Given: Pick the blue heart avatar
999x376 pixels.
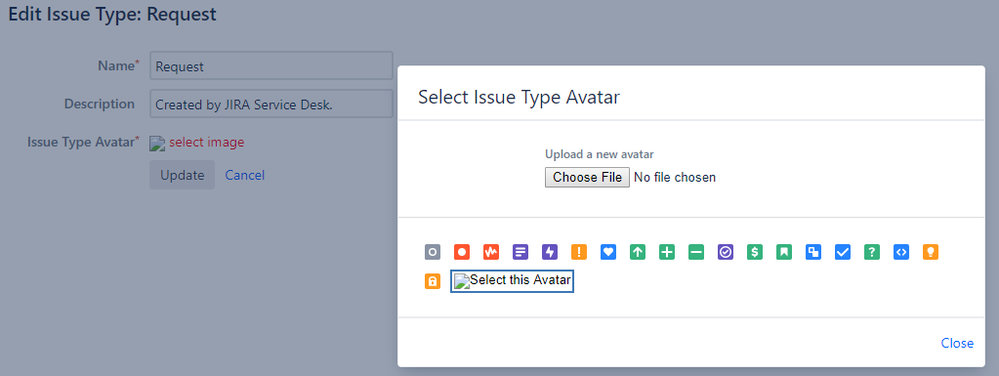Looking at the screenshot, I should click(x=608, y=252).
